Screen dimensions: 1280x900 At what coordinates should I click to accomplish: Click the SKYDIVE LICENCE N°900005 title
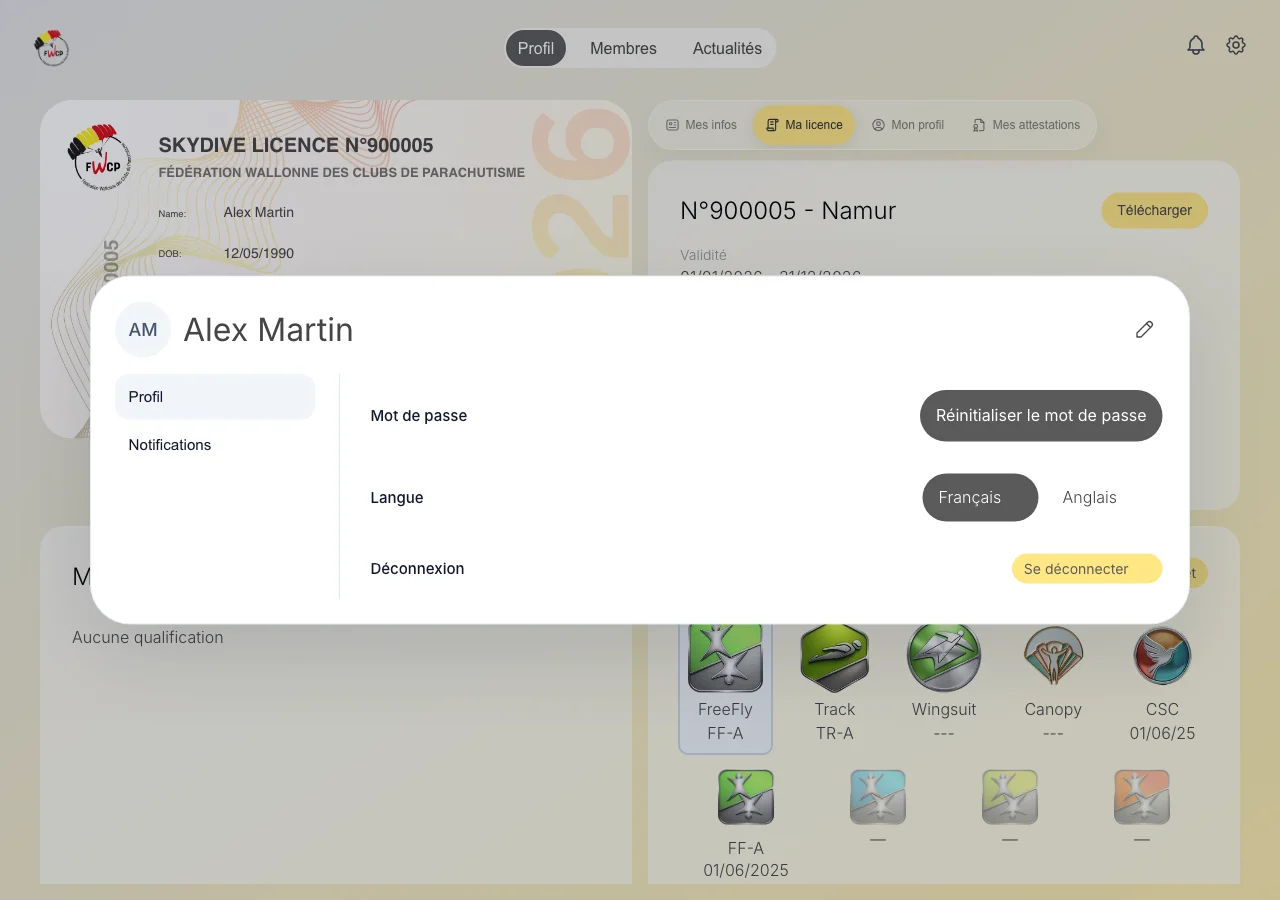pyautogui.click(x=296, y=146)
